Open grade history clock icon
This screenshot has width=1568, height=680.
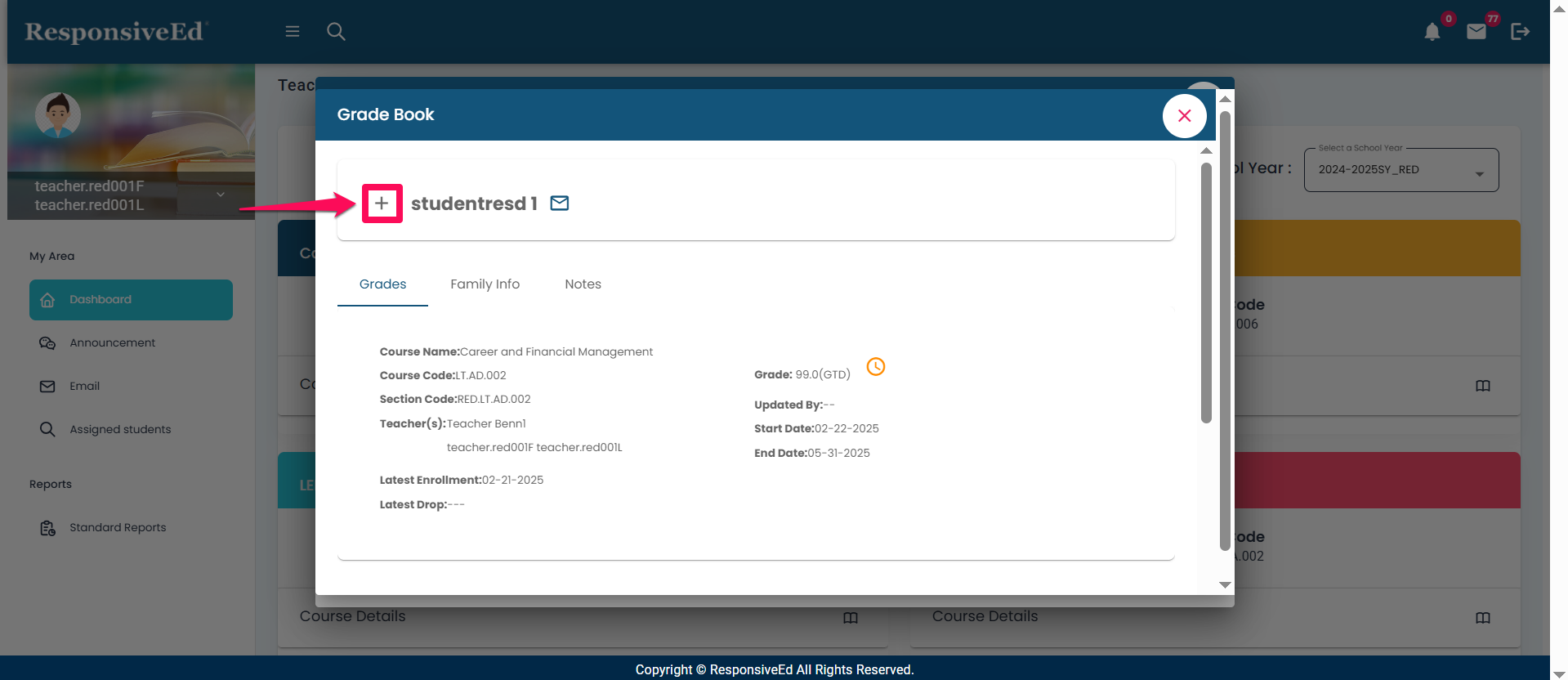pyautogui.click(x=875, y=367)
